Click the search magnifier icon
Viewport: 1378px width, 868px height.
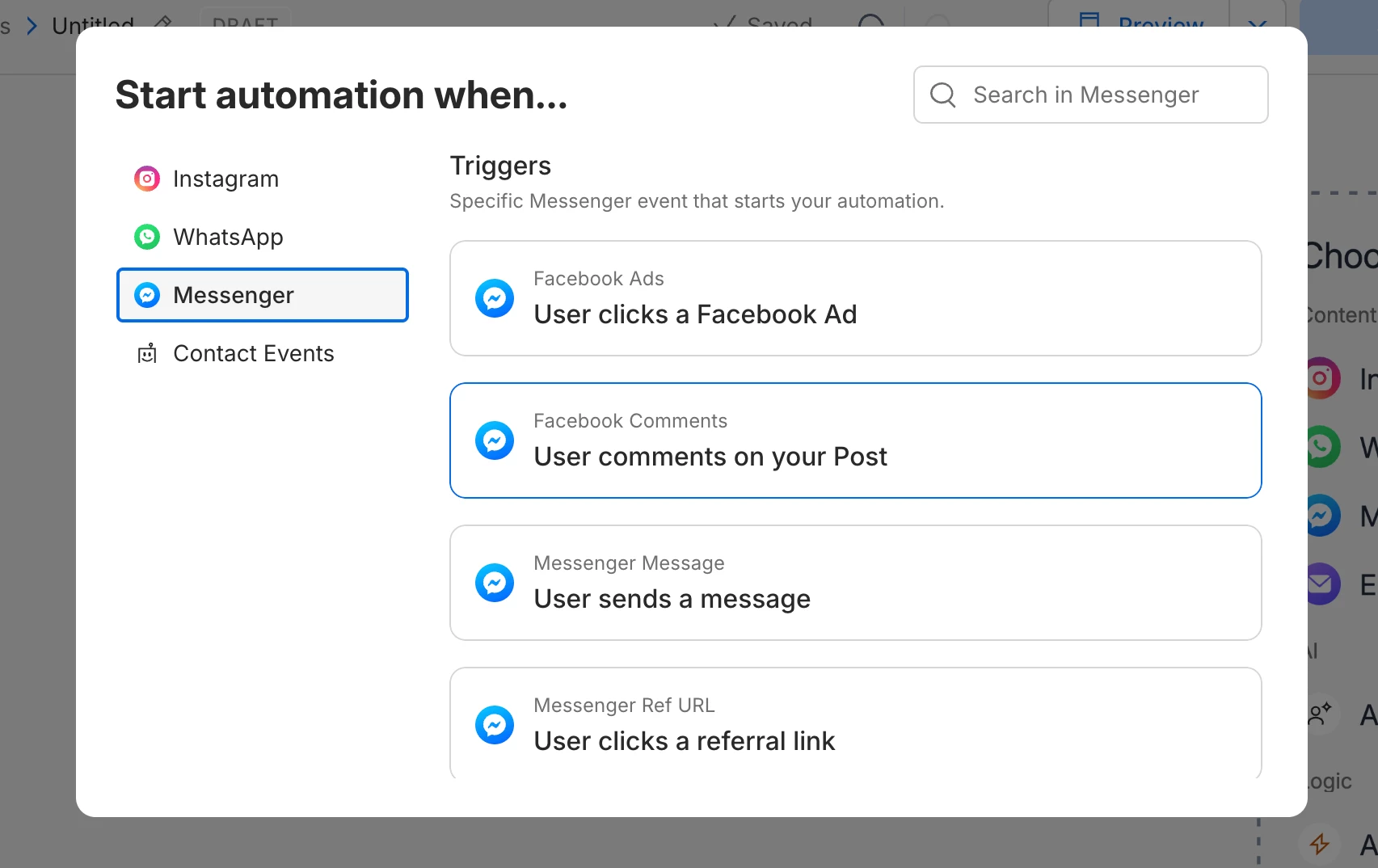click(x=942, y=95)
